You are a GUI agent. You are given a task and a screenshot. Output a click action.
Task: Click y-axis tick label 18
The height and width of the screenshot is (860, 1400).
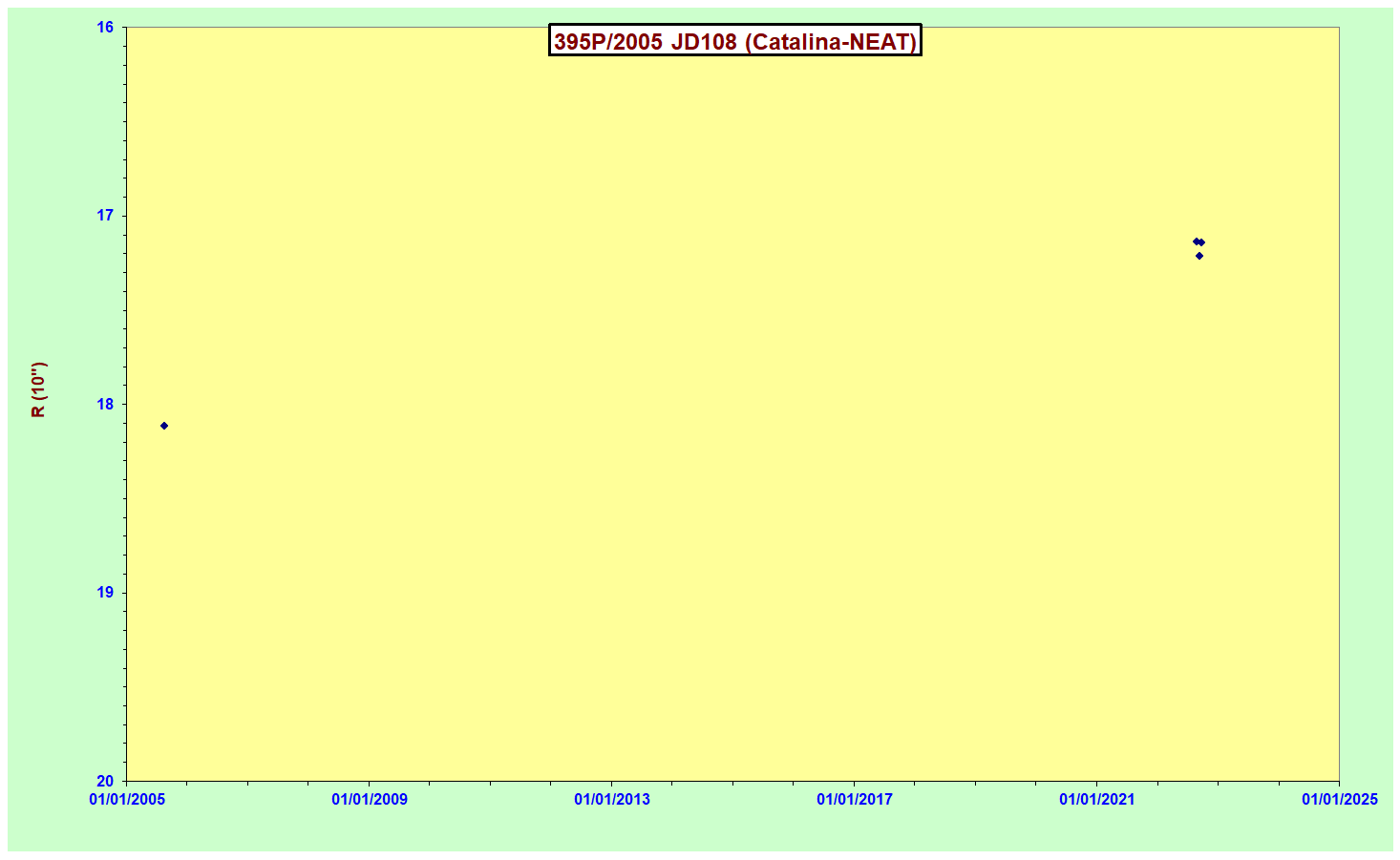[105, 404]
